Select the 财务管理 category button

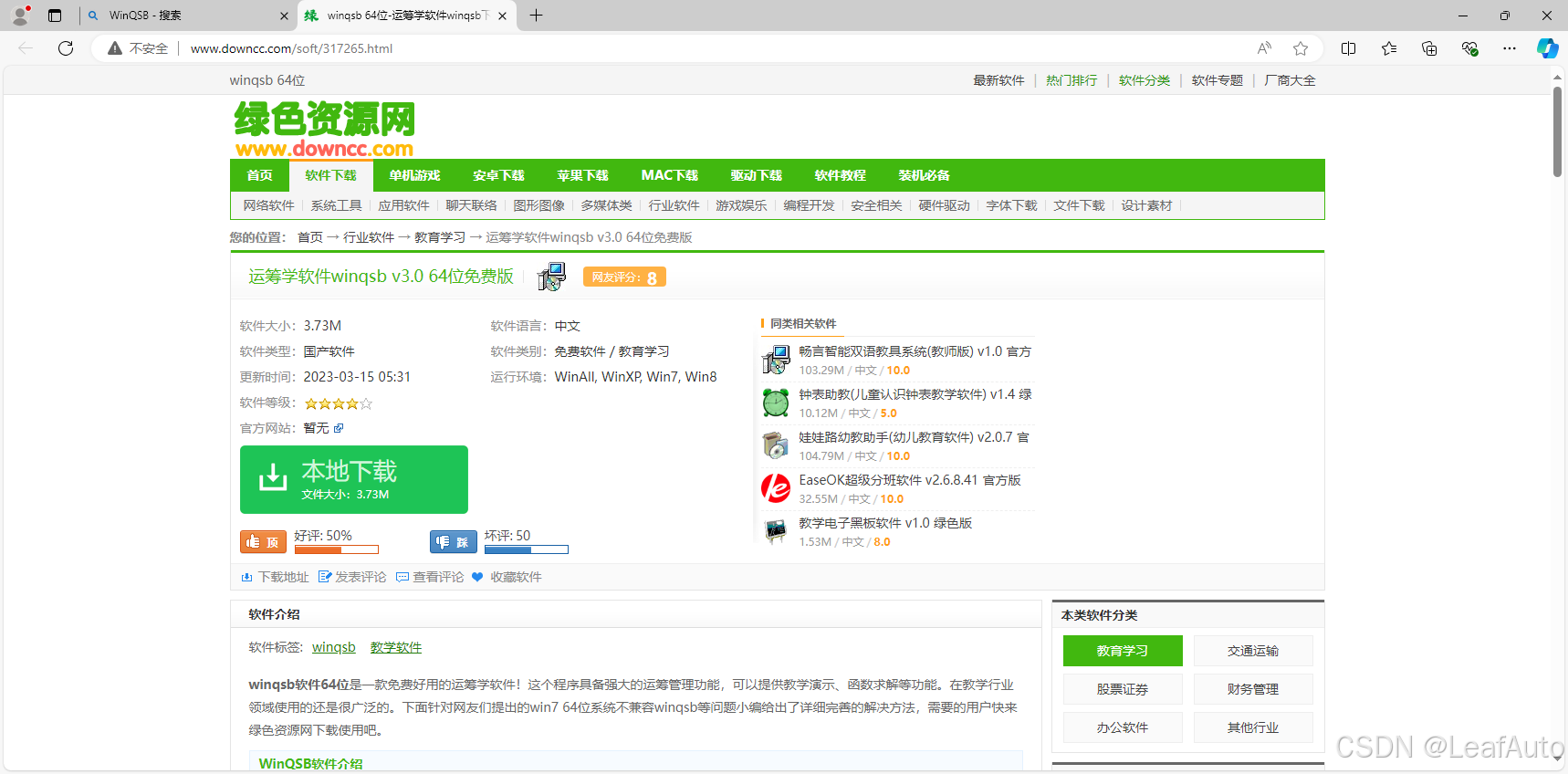click(1253, 689)
